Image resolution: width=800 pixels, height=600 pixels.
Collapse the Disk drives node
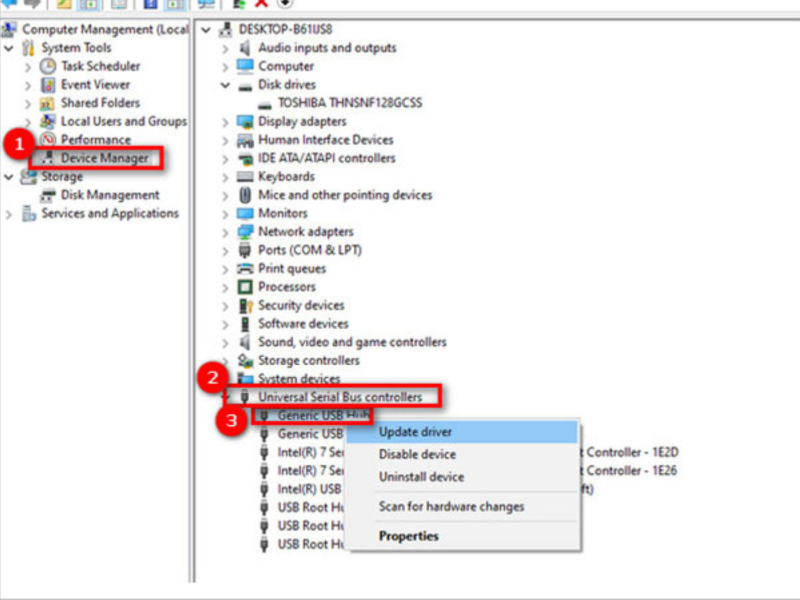pyautogui.click(x=226, y=85)
